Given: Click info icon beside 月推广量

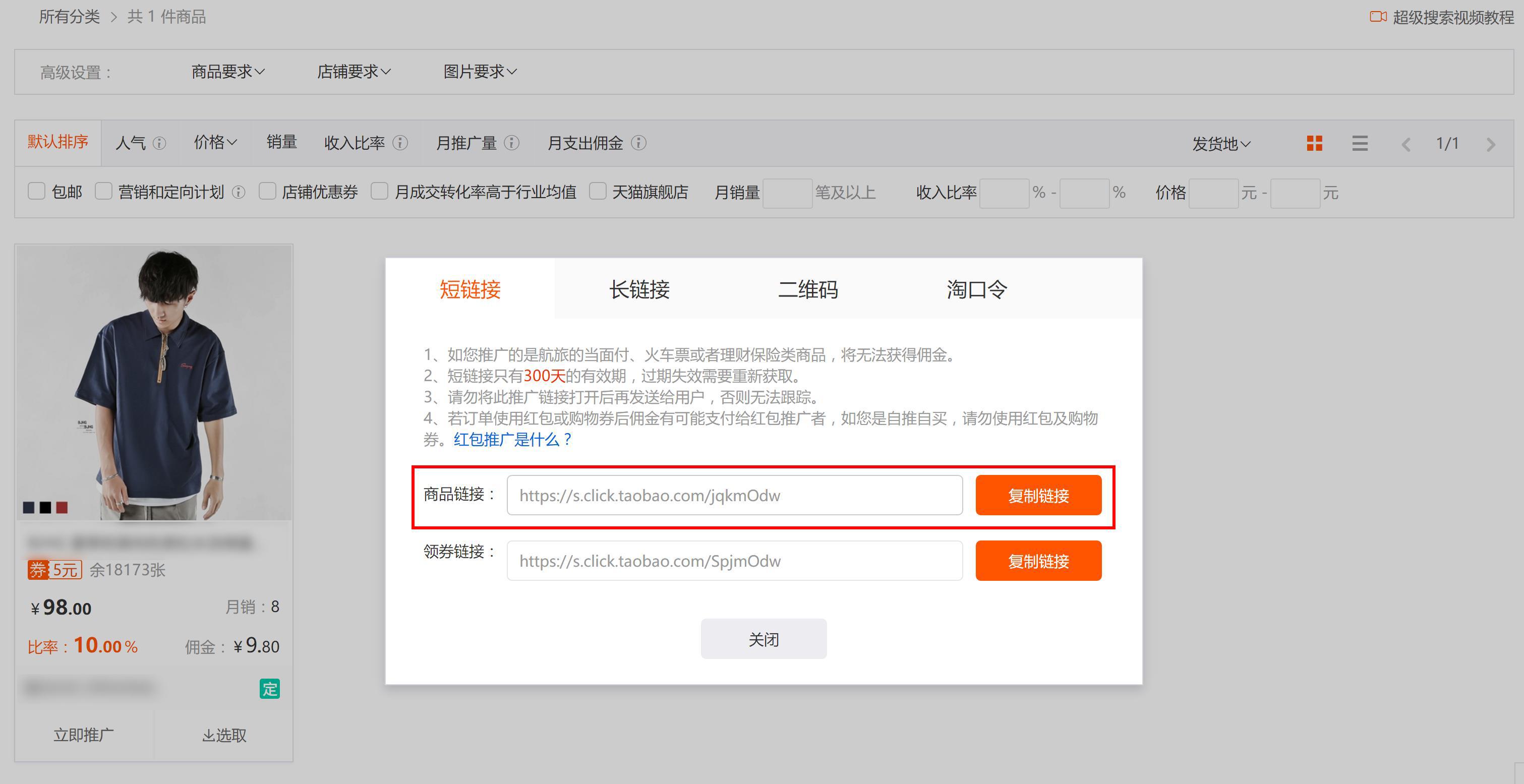Looking at the screenshot, I should pos(512,143).
